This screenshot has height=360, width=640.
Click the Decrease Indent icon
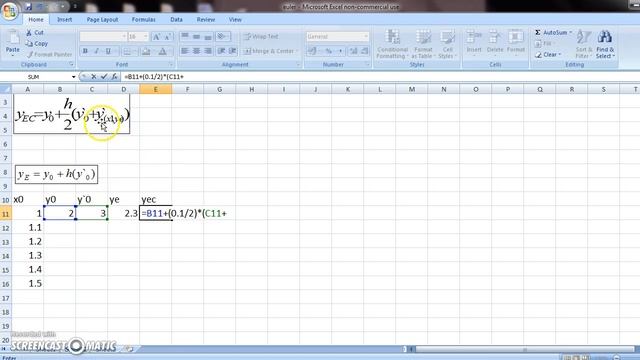coord(221,51)
